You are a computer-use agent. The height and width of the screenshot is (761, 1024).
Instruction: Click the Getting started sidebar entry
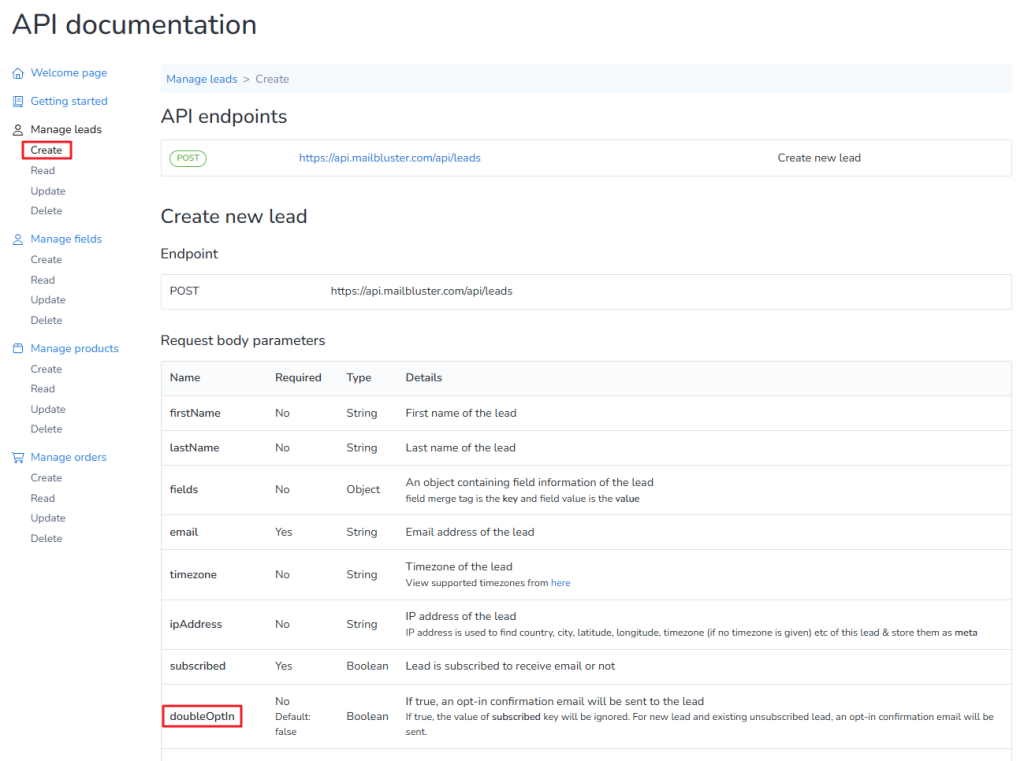coord(70,101)
